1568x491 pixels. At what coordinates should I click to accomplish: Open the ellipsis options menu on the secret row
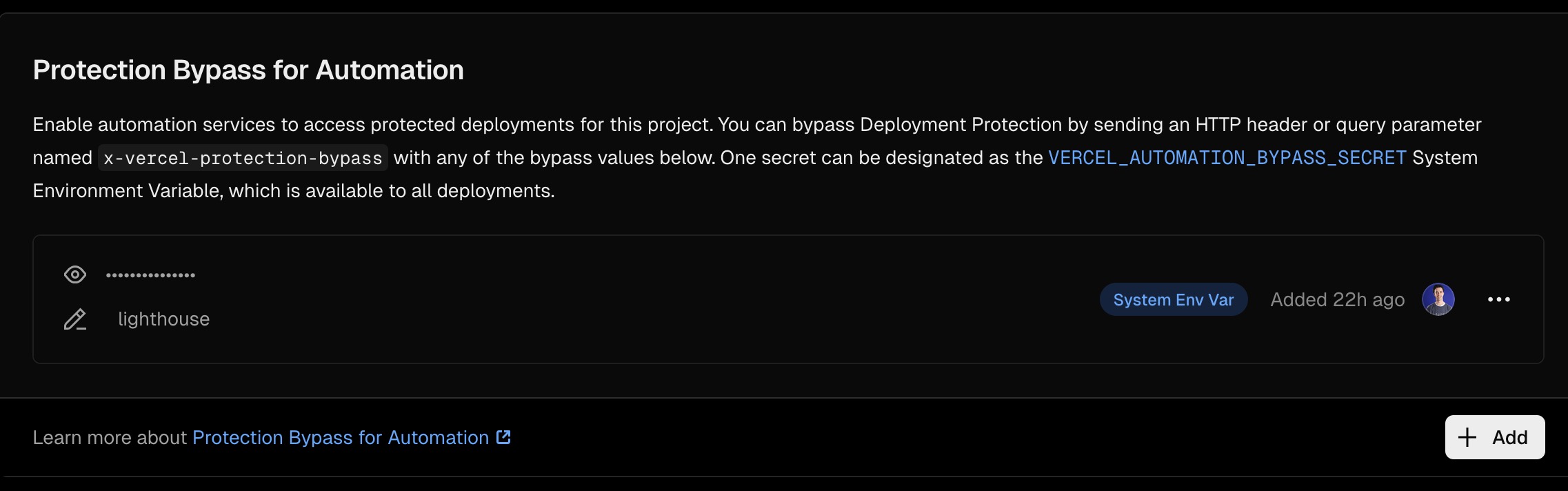[x=1499, y=299]
